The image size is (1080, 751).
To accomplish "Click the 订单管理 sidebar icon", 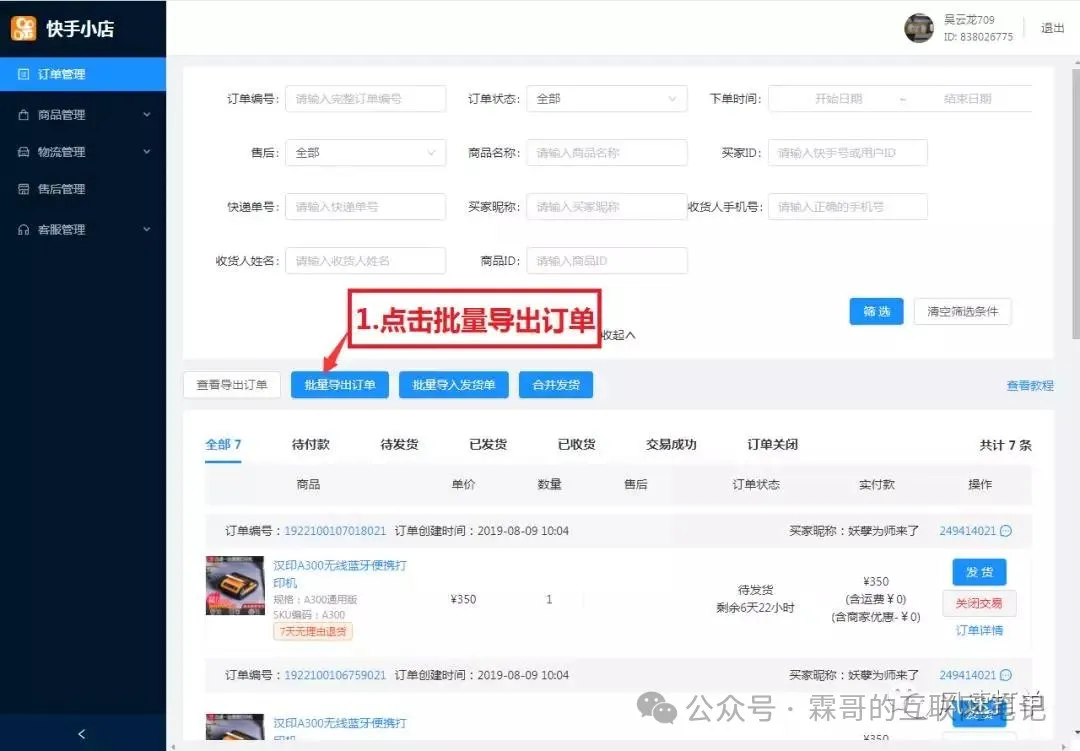I will point(24,74).
